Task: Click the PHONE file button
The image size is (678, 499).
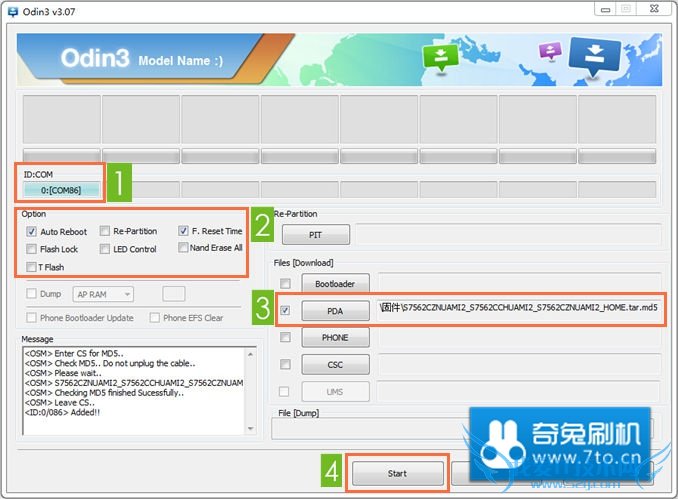Action: pos(336,338)
